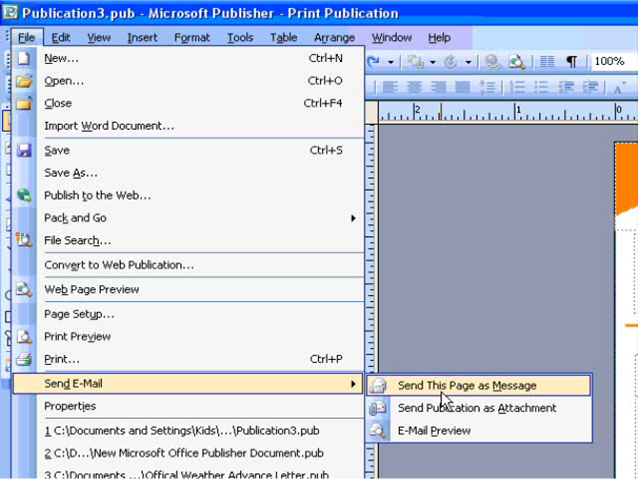Viewport: 638px width, 479px height.
Task: Open the Free Rotate dropdown arrow
Action: tap(468, 62)
